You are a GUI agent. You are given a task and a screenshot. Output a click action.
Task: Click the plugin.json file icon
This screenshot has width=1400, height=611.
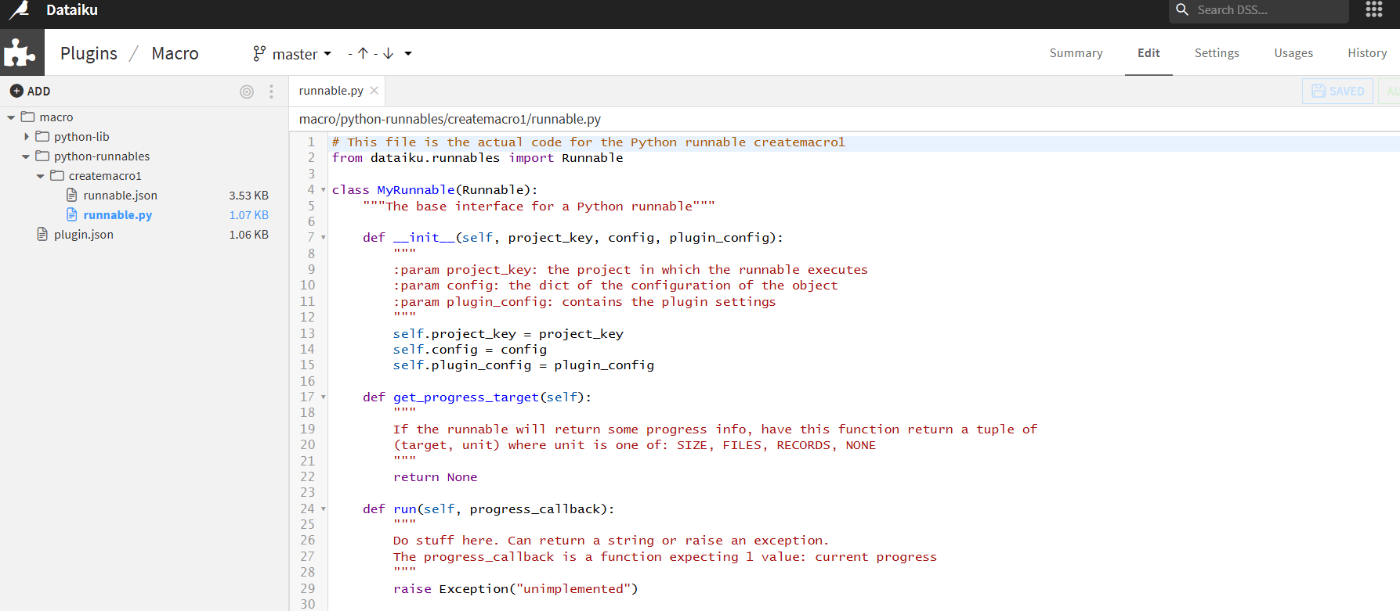[x=42, y=234]
